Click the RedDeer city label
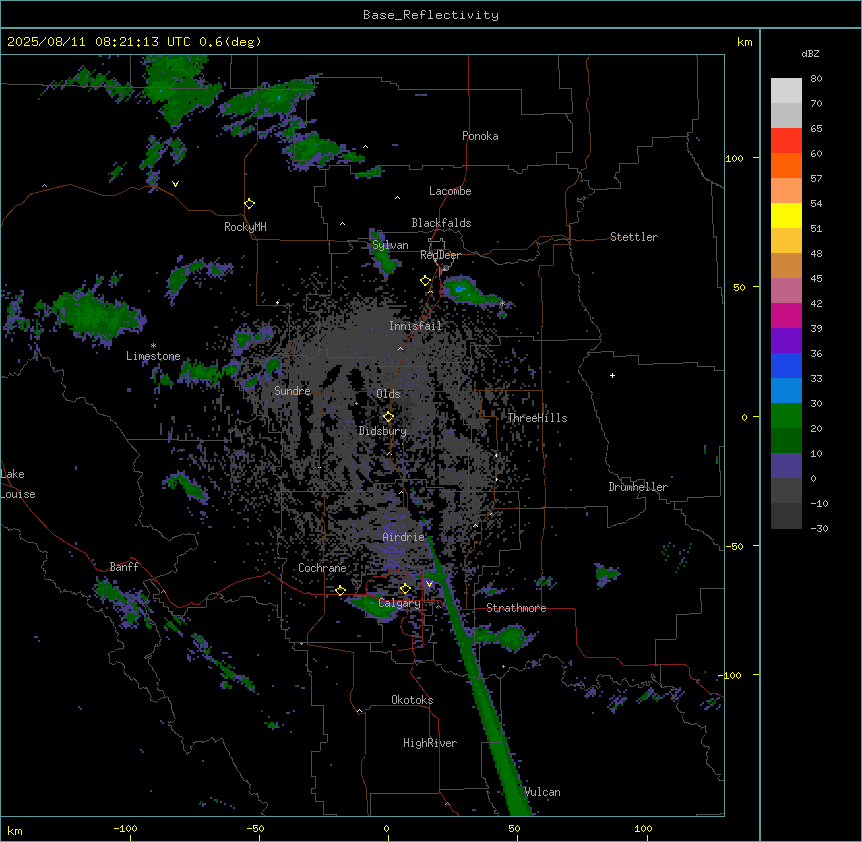The height and width of the screenshot is (842, 862). (440, 255)
